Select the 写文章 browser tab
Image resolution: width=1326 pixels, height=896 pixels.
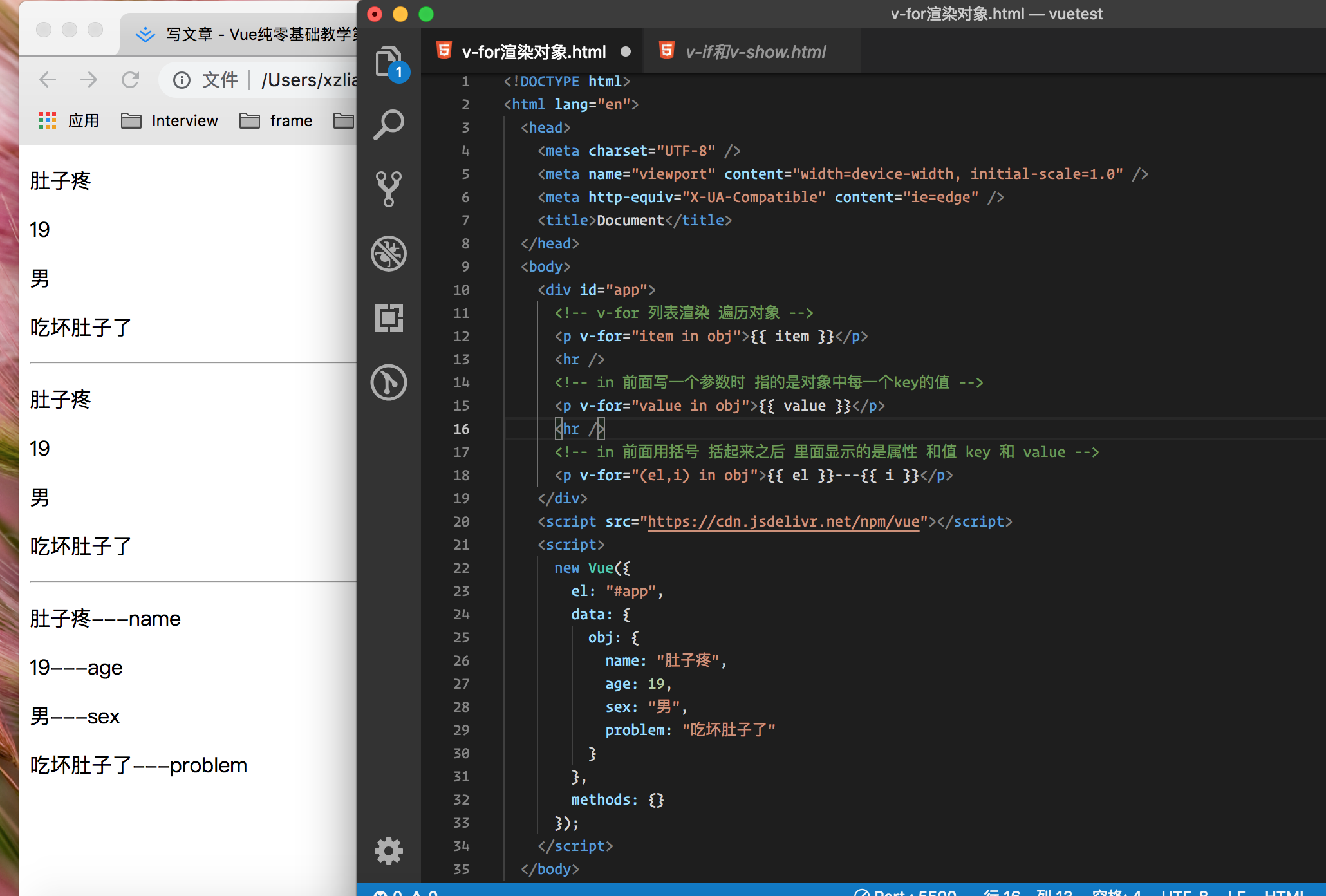[245, 34]
